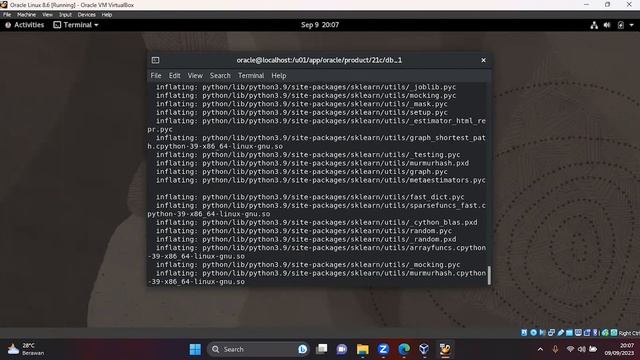
Task: Open Bing chat icon in search box
Action: (302, 349)
